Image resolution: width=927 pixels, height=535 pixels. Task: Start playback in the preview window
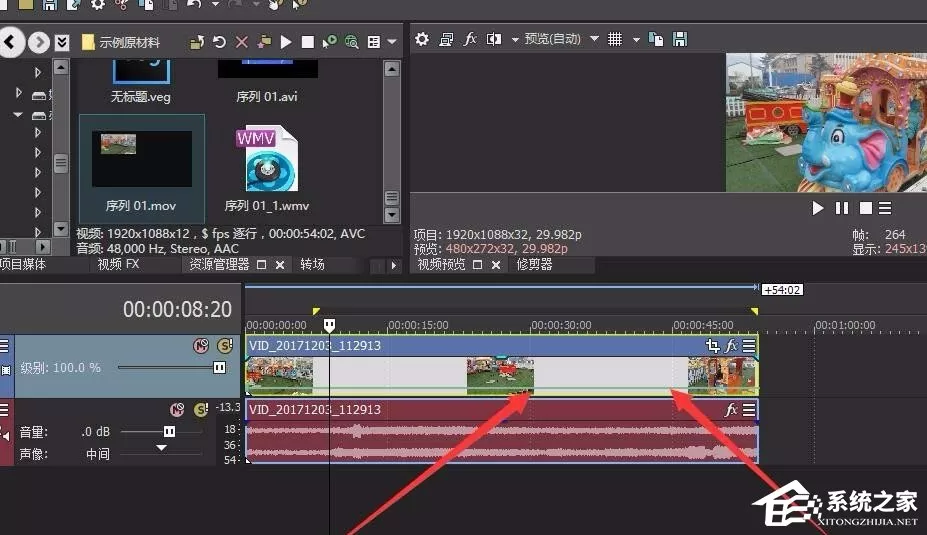(818, 208)
